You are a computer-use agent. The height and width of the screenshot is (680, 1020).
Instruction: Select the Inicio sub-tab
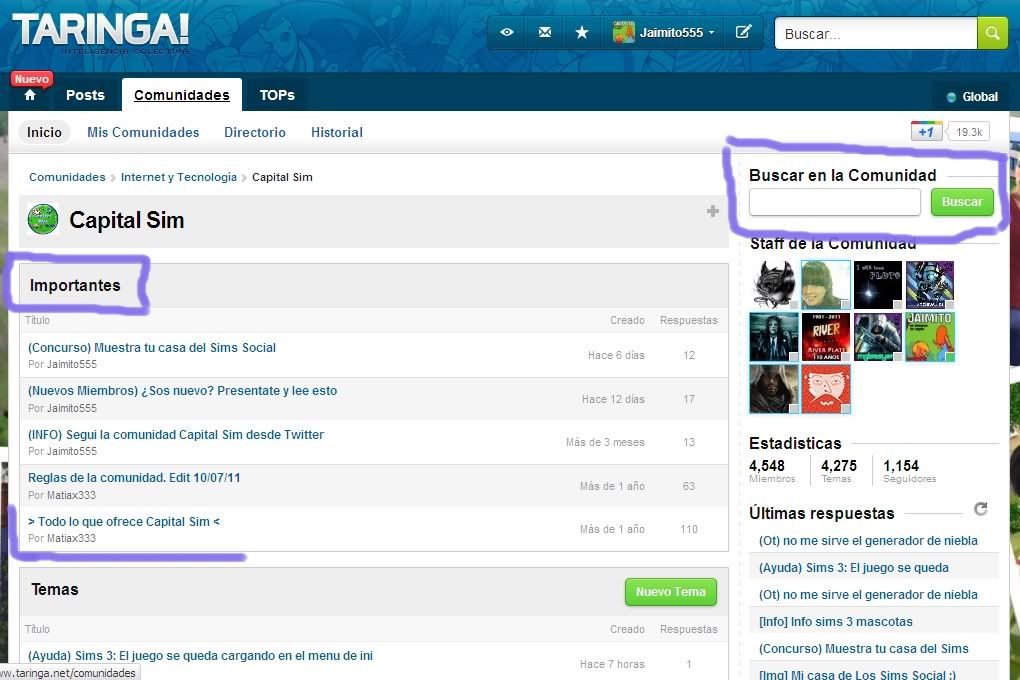[x=44, y=132]
